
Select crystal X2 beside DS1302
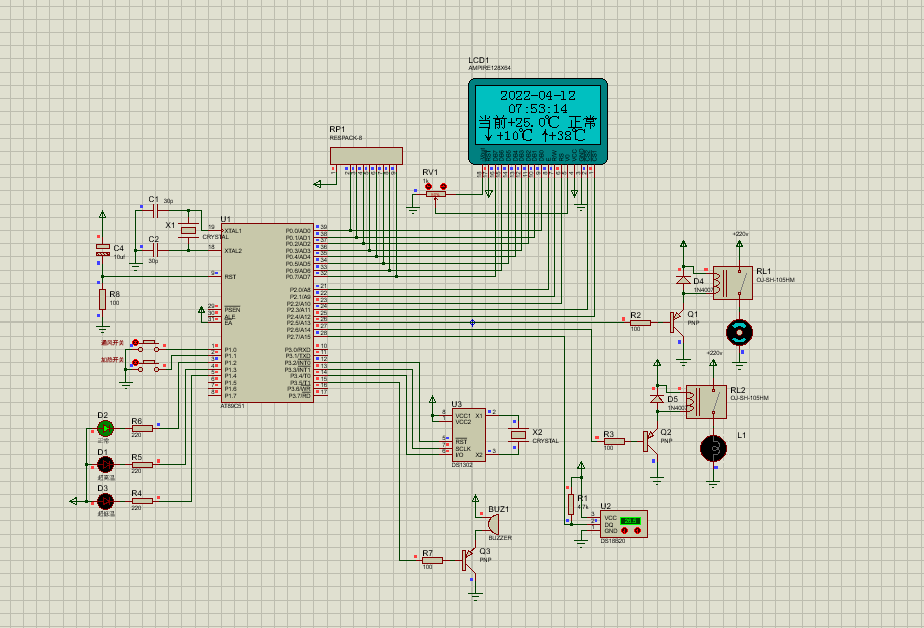(x=518, y=435)
